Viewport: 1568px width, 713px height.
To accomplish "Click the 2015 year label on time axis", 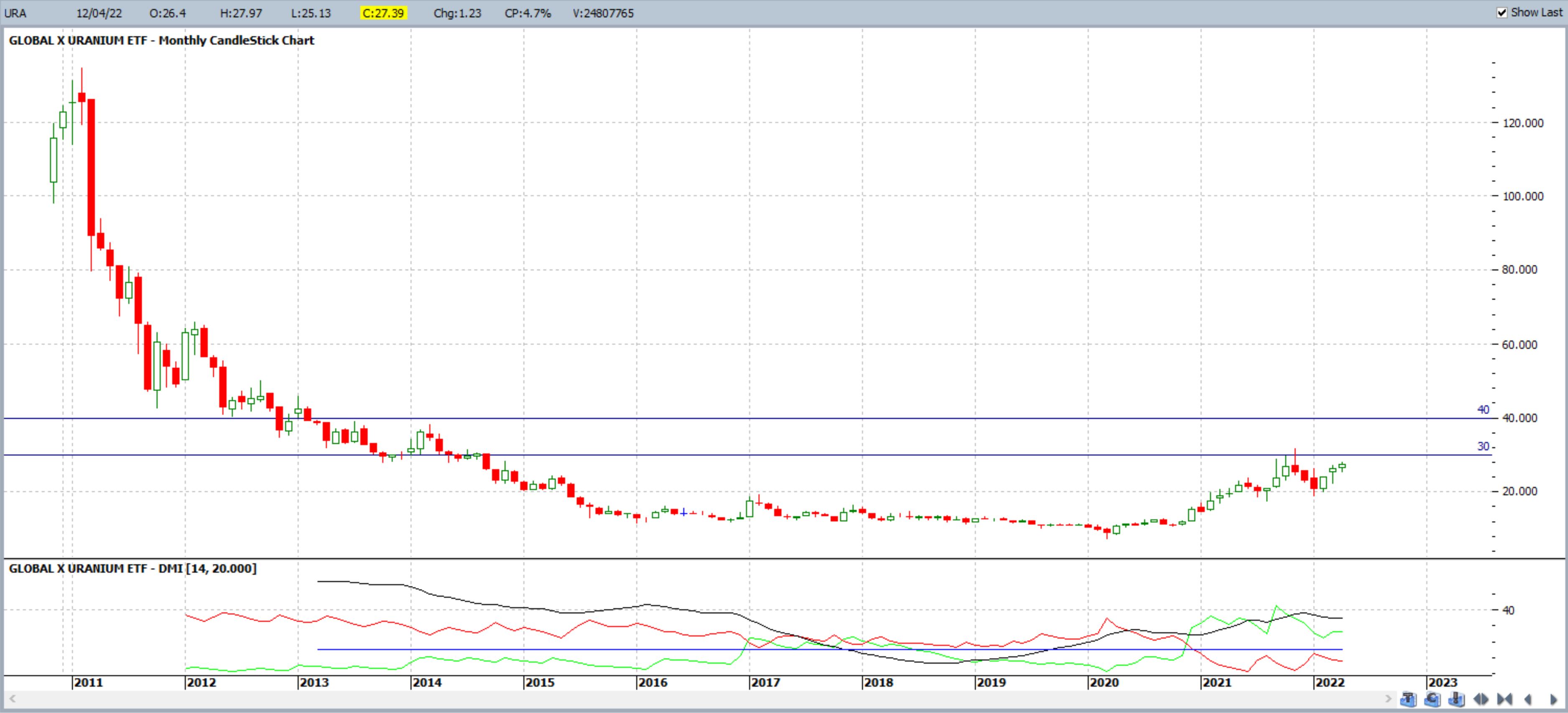I will pos(540,682).
